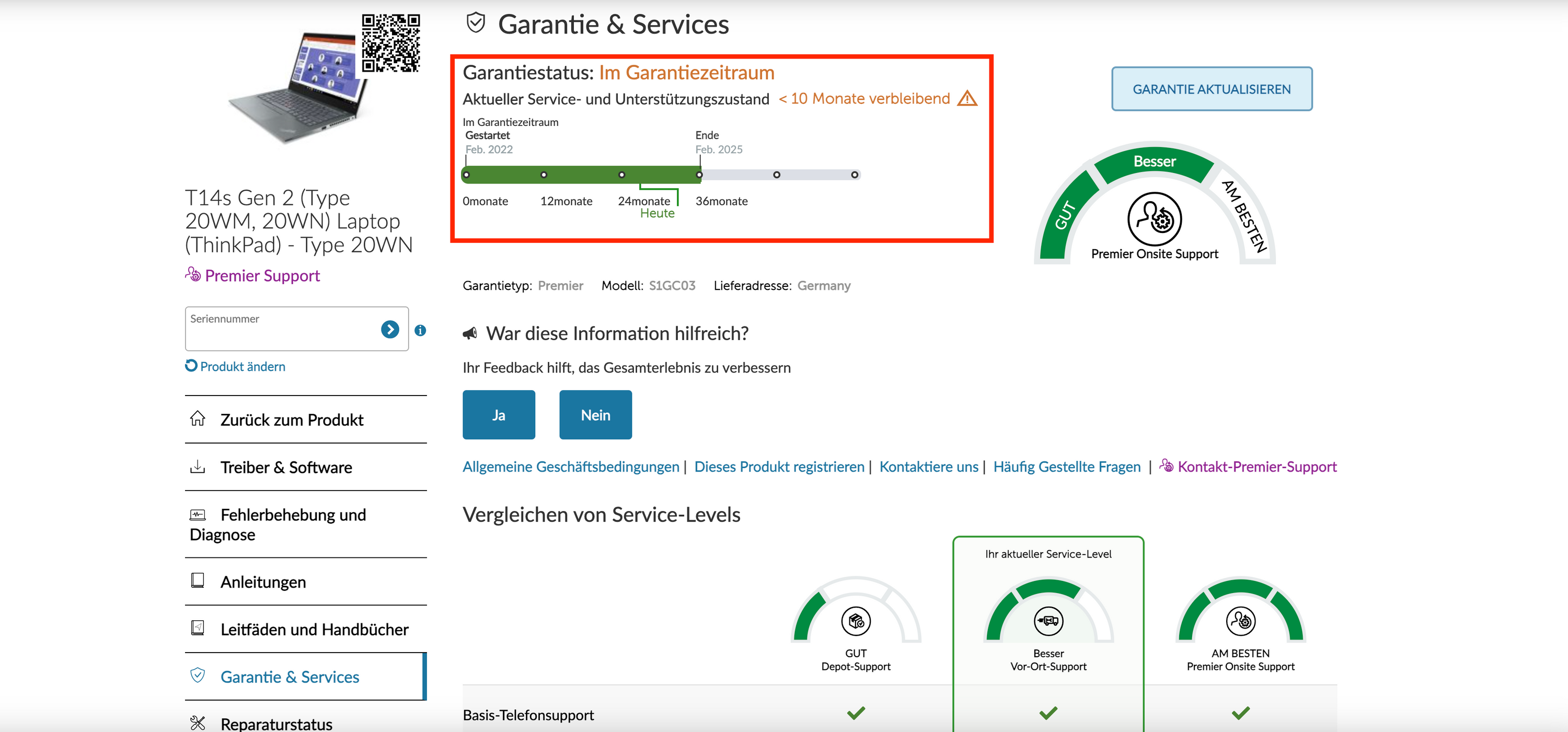Click the shield icon beside Garantie & Services heading
Viewport: 1568px width, 732px height.
476,23
